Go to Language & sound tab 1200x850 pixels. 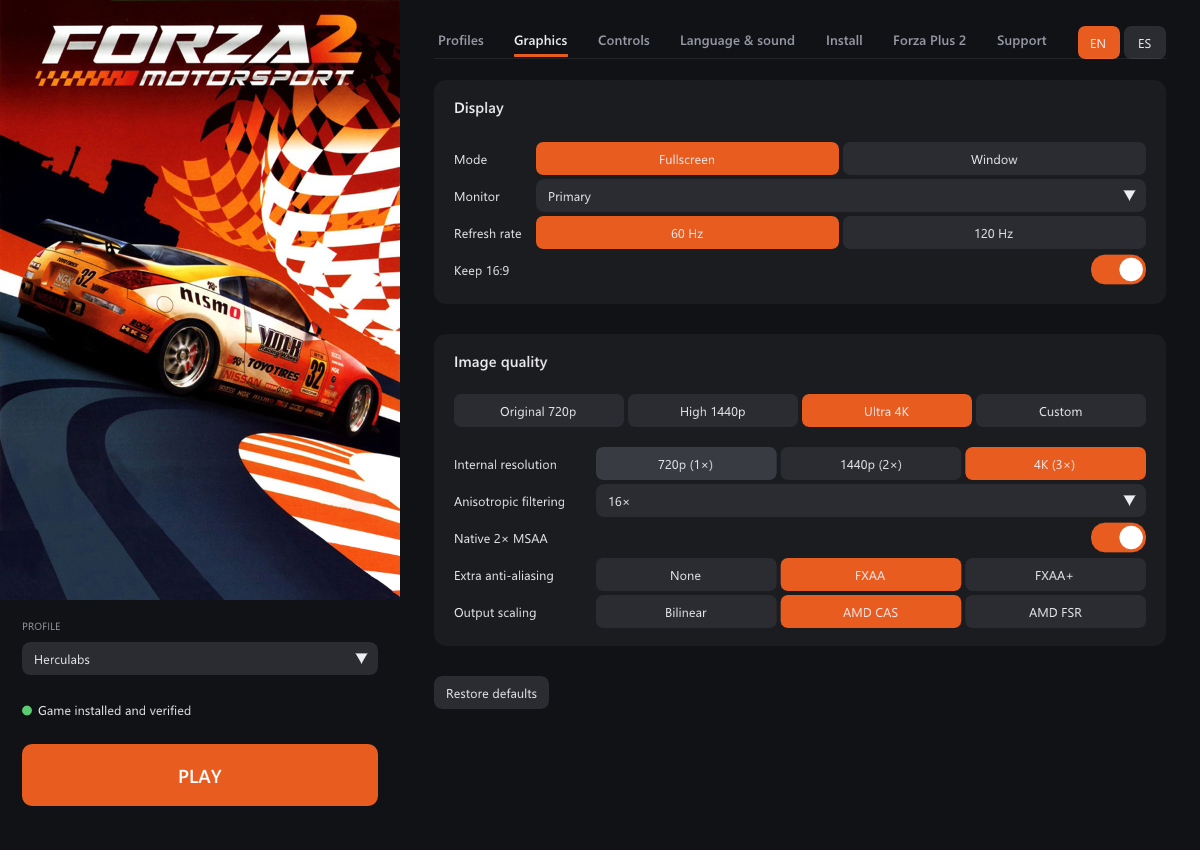click(737, 41)
